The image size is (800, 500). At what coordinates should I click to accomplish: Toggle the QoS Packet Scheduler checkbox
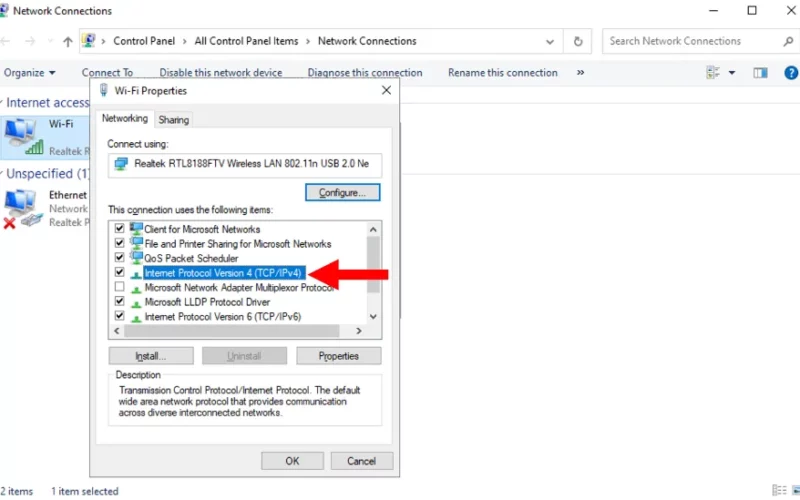pos(119,257)
